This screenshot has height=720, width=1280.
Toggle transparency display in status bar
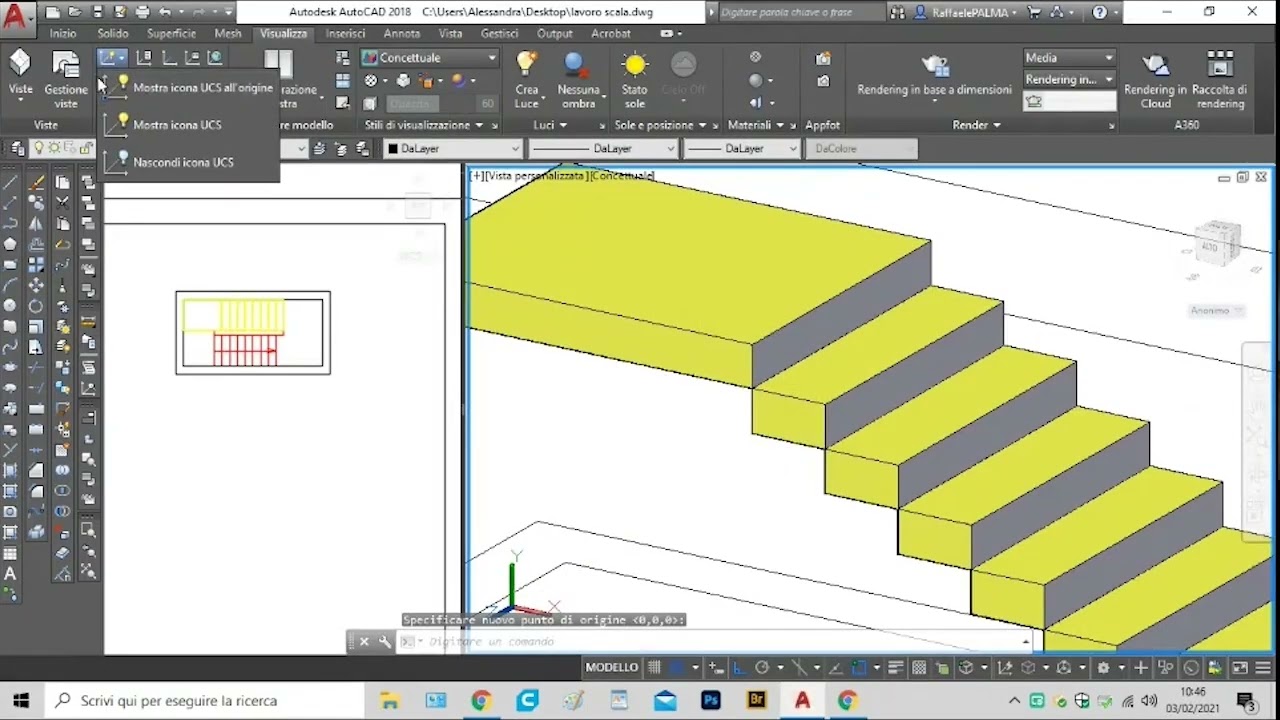[918, 668]
